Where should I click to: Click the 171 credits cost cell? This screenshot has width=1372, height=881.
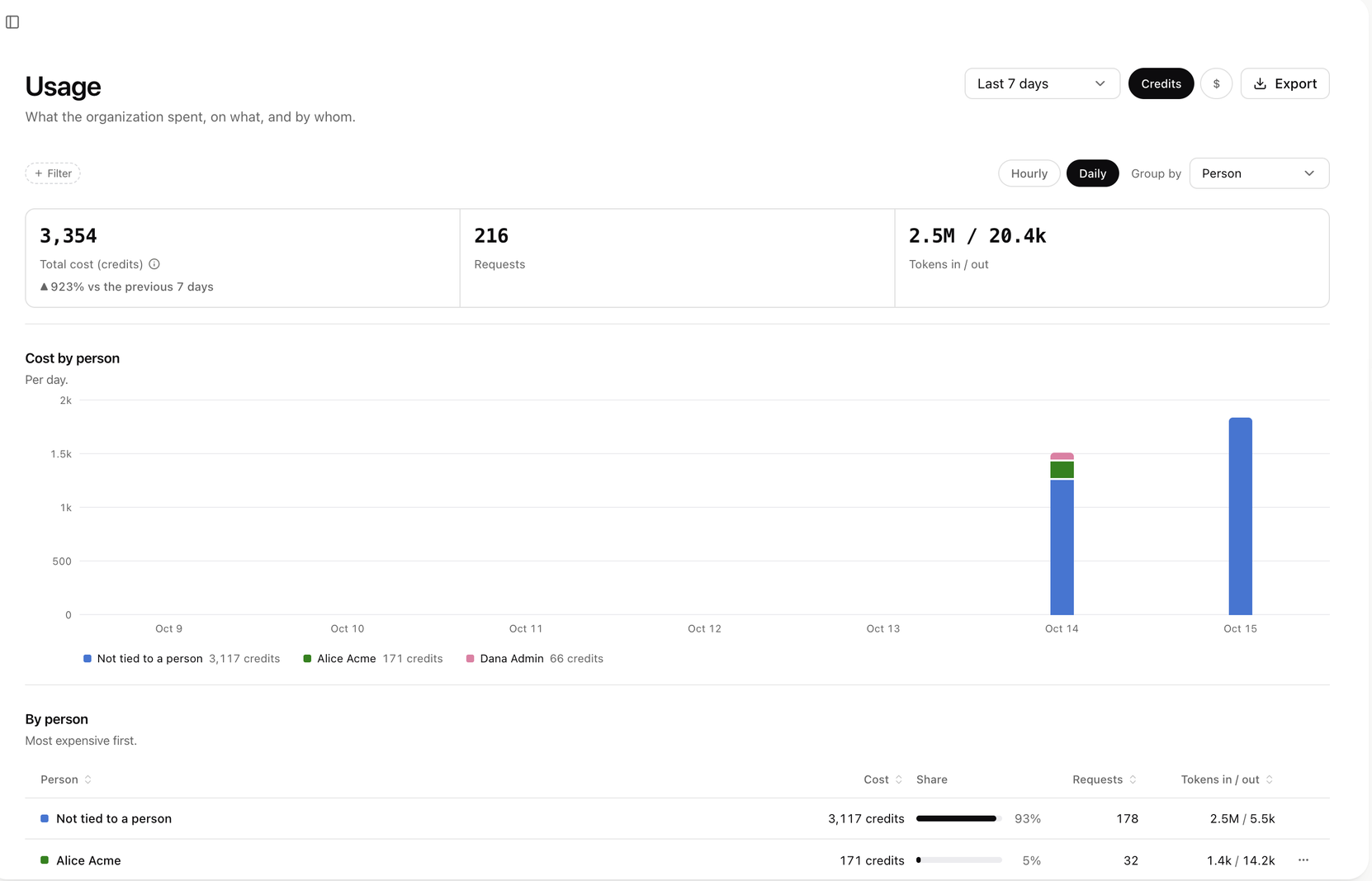click(x=872, y=860)
